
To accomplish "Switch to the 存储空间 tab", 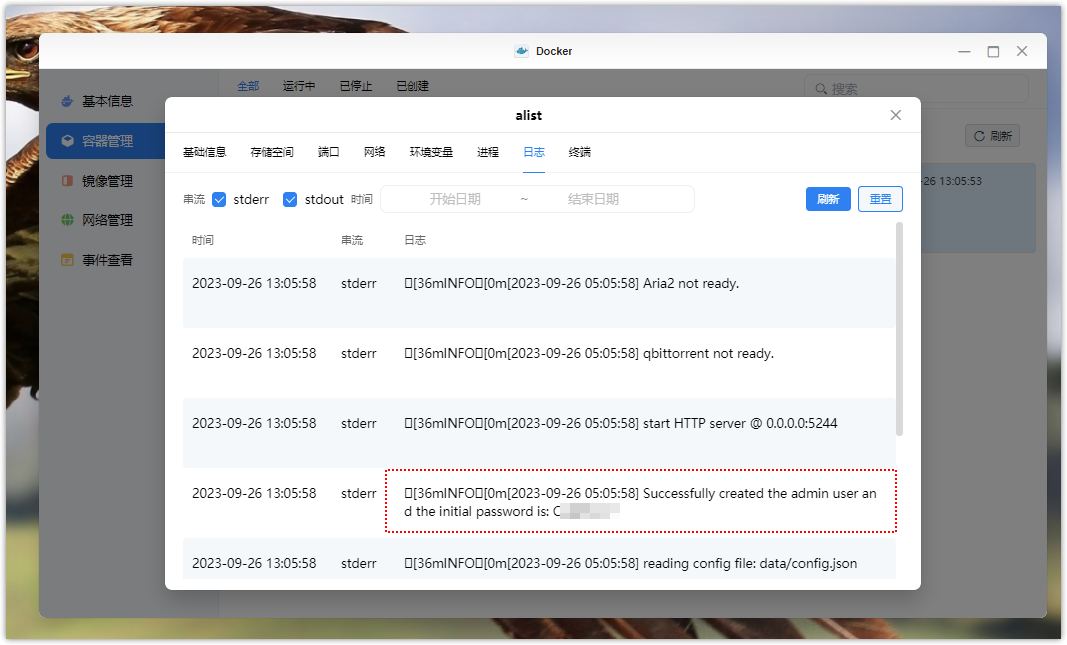I will (272, 152).
